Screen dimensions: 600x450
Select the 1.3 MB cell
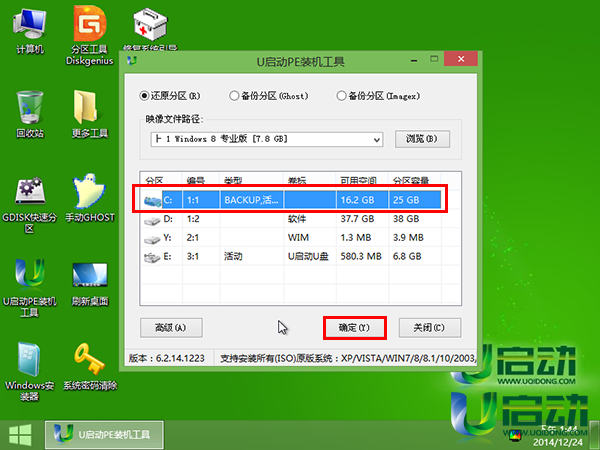tap(362, 238)
